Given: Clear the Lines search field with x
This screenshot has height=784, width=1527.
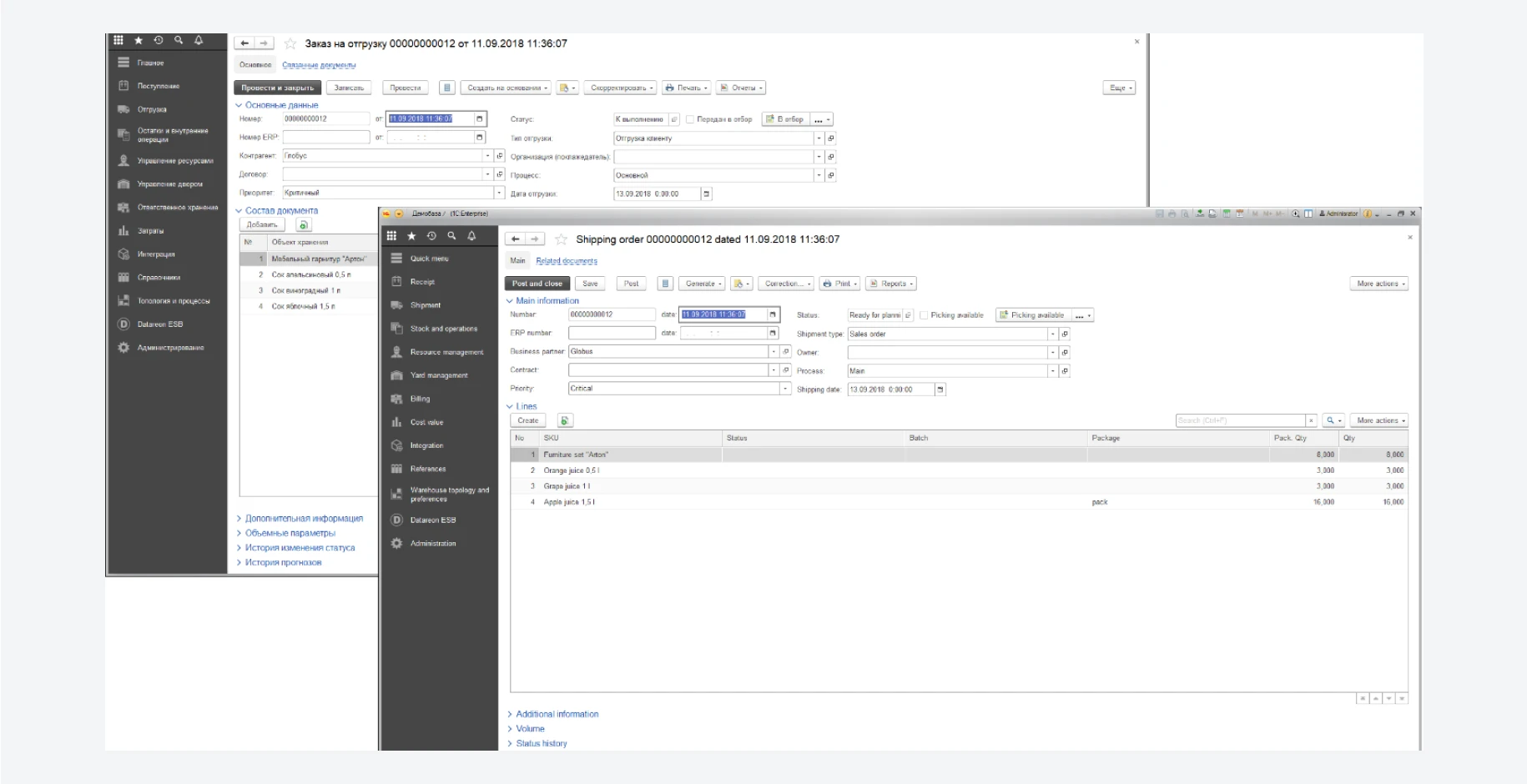Looking at the screenshot, I should click(1311, 420).
